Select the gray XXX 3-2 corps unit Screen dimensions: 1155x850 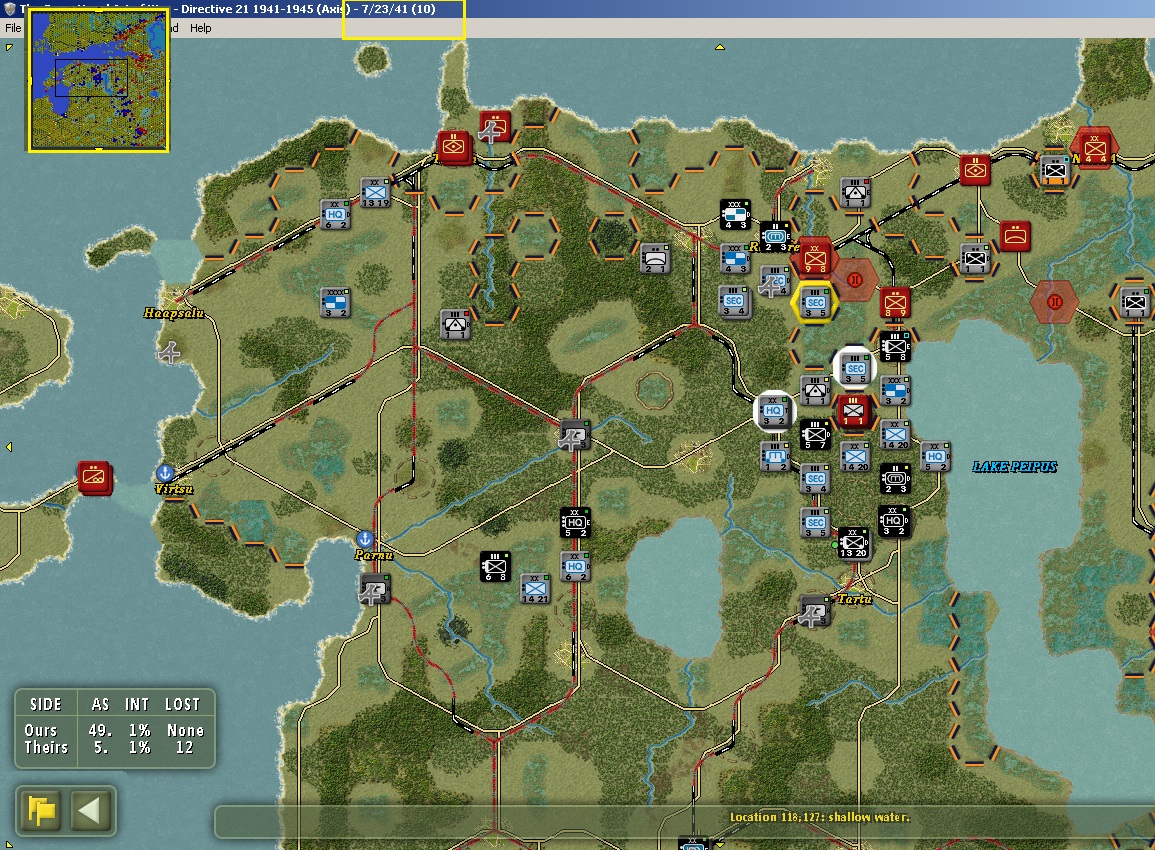[x=895, y=390]
